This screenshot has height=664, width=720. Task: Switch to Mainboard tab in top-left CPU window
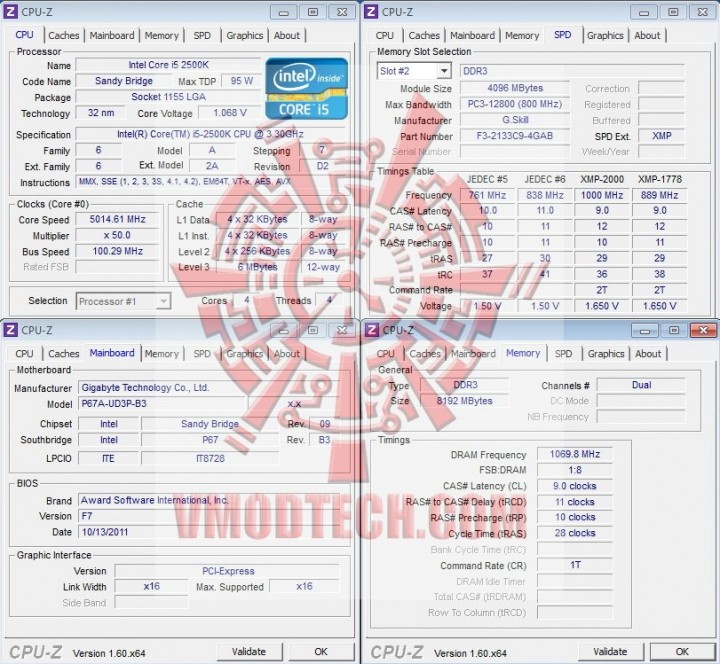(112, 35)
